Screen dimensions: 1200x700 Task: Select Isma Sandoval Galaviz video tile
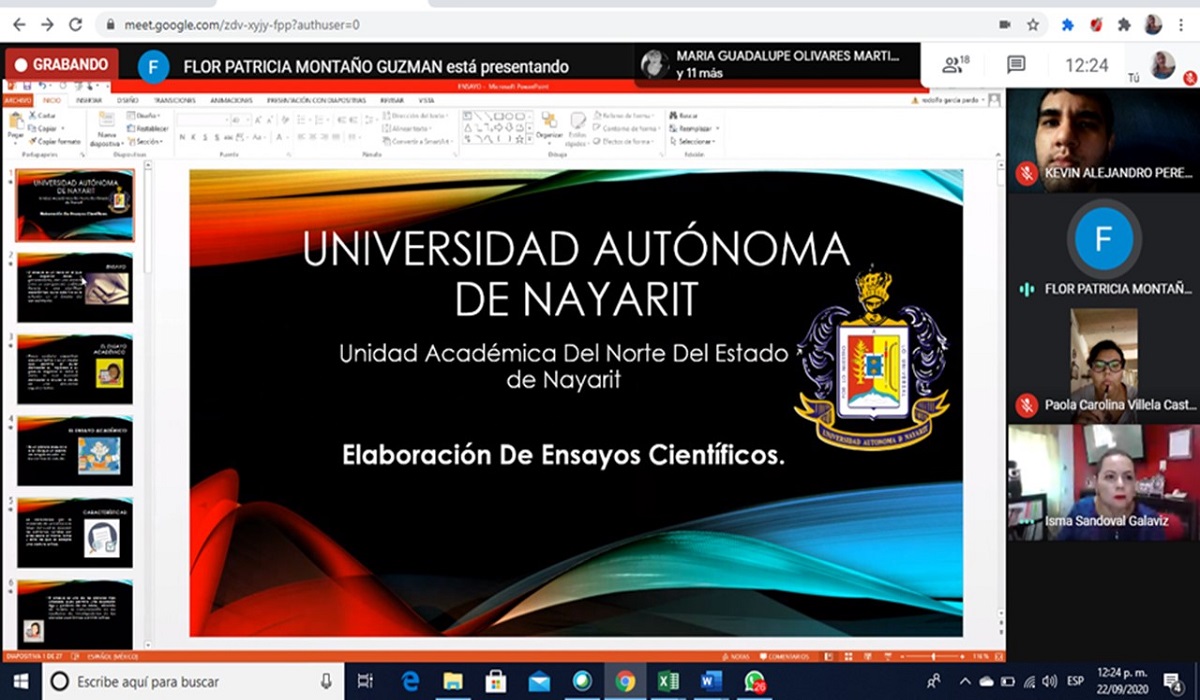pos(1103,483)
